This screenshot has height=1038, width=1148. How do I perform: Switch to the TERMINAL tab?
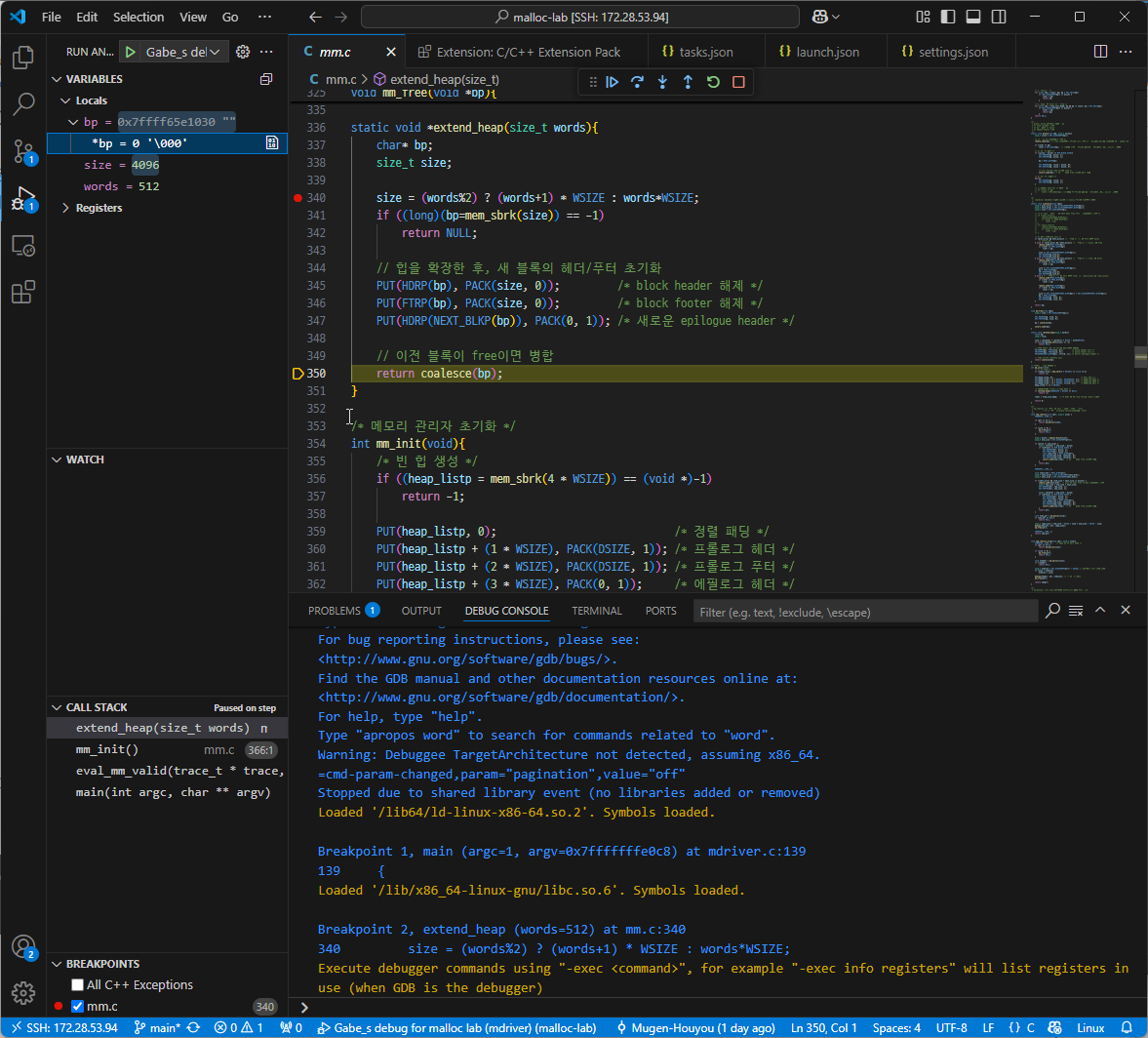click(596, 611)
